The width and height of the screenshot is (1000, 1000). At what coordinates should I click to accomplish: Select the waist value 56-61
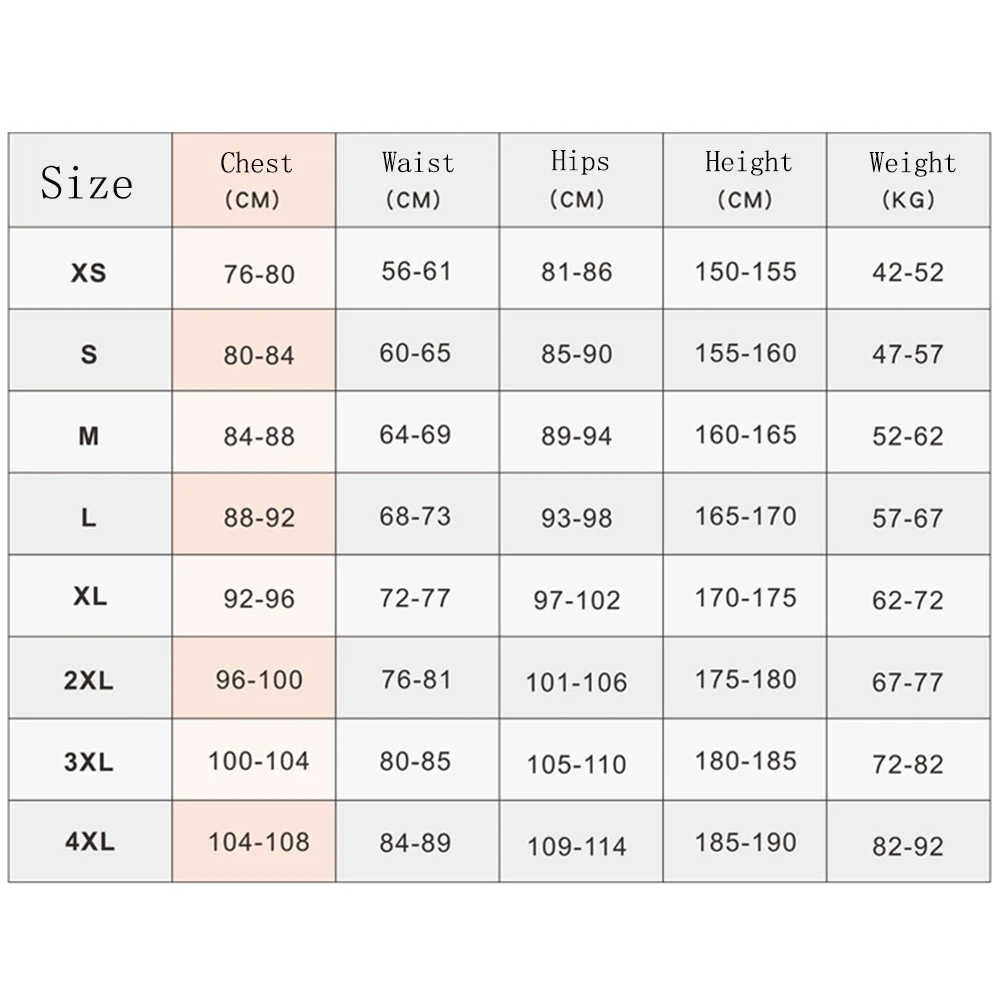click(416, 271)
